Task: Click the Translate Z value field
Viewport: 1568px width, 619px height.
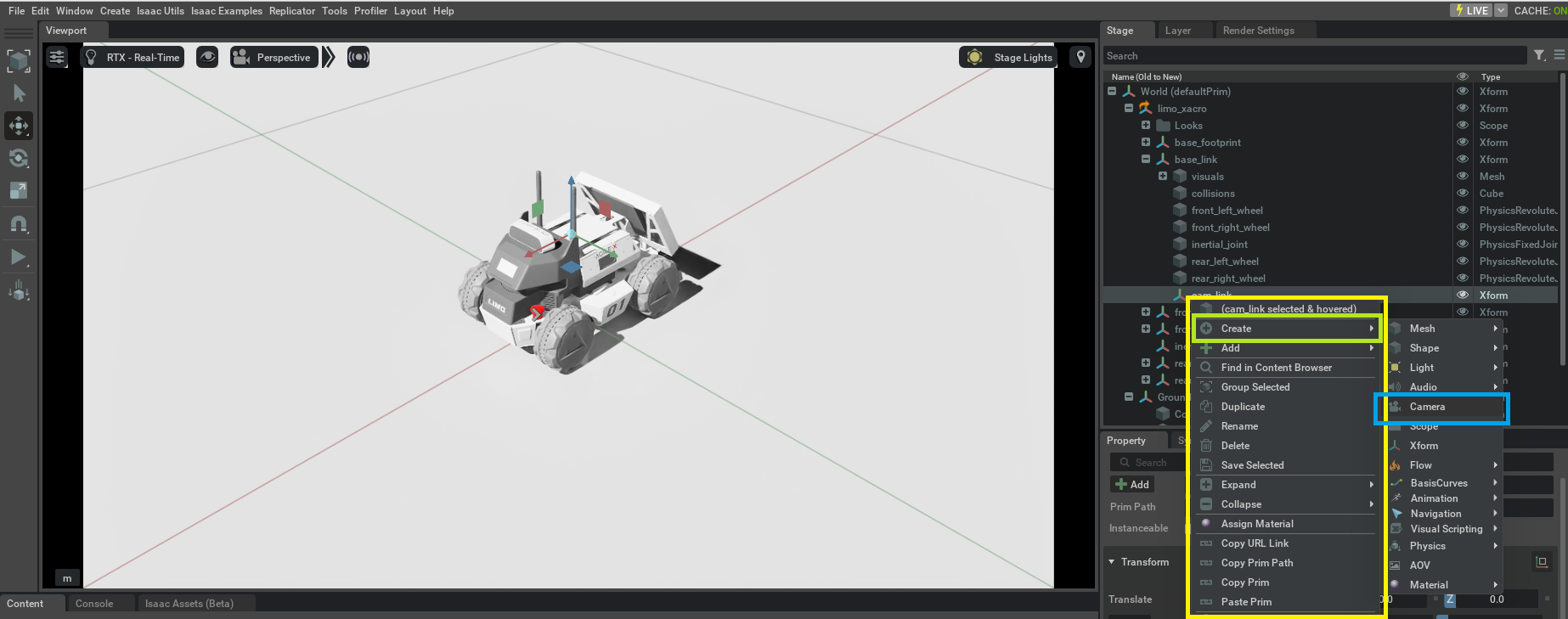Action: point(1497,599)
